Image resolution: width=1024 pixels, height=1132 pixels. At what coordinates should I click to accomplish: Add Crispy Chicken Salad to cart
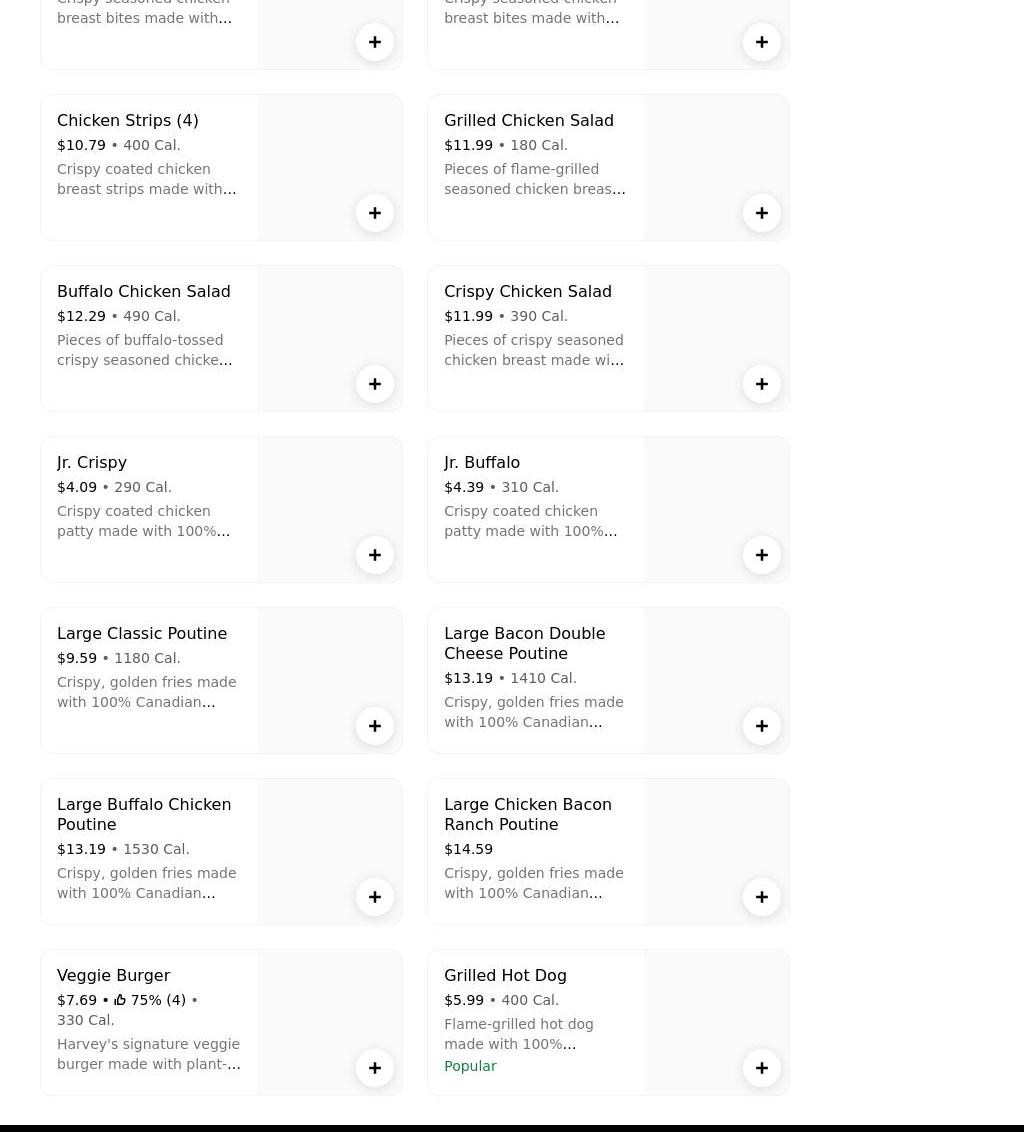[x=762, y=384]
